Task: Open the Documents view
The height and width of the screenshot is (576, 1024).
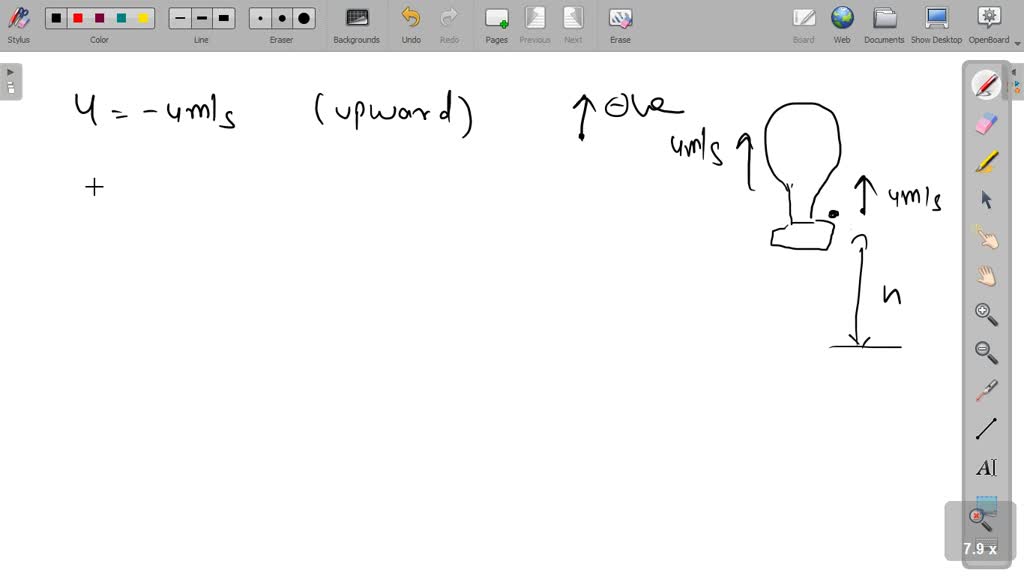Action: point(884,25)
